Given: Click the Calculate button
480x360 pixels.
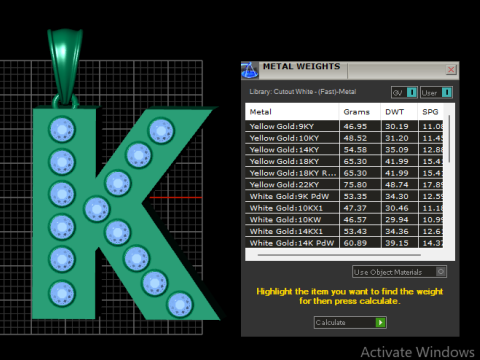Looking at the screenshot, I should click(x=350, y=322).
